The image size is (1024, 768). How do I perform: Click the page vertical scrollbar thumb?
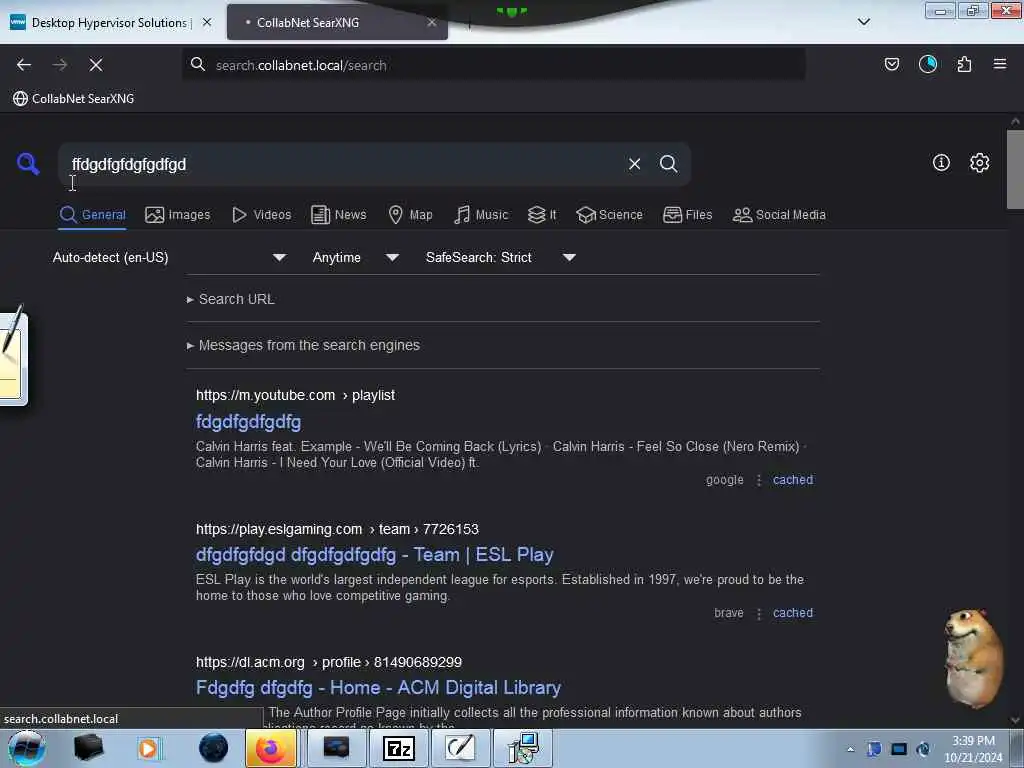[x=1015, y=169]
